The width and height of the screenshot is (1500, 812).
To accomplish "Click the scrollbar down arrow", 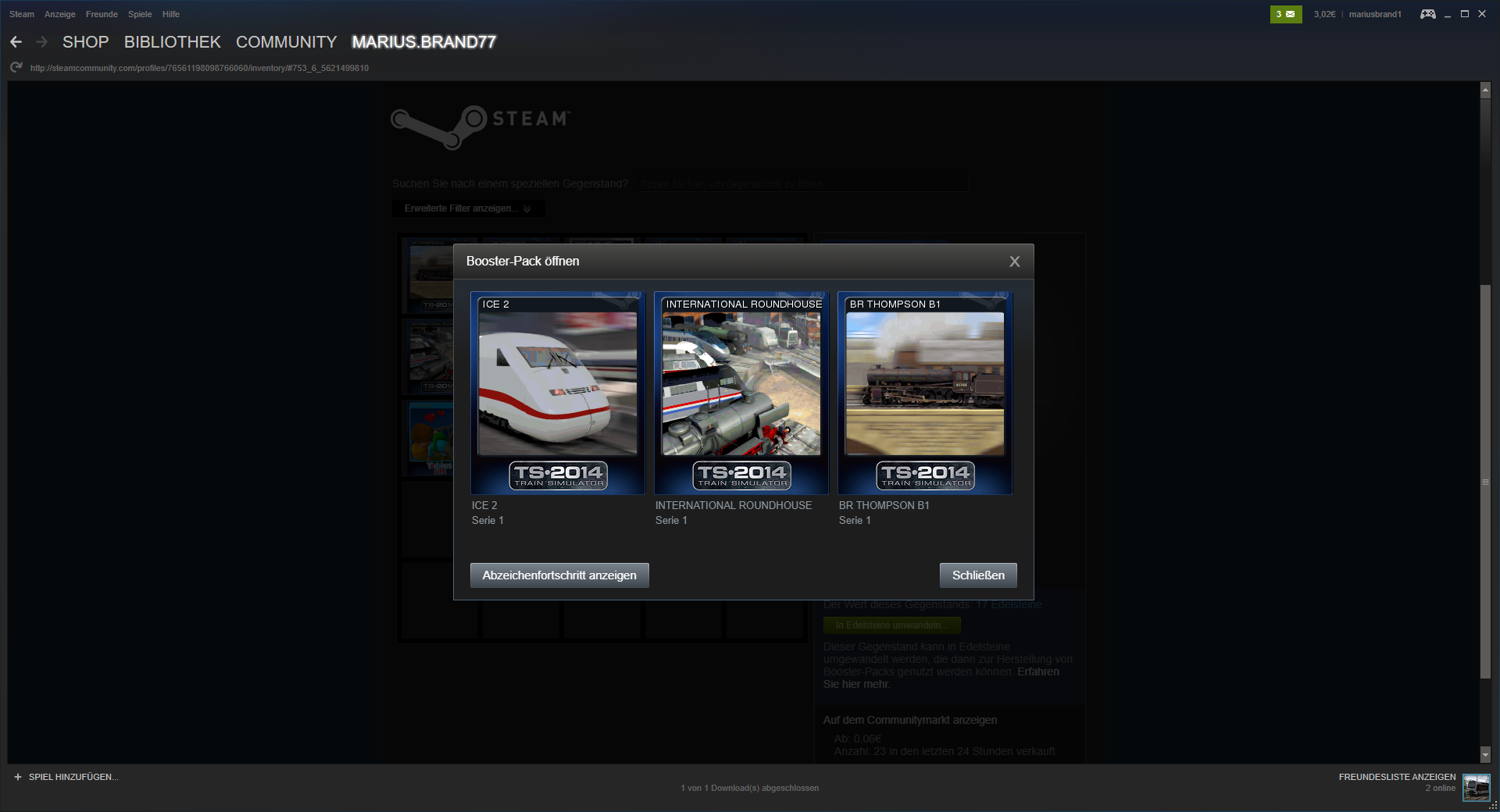I will pos(1485,754).
